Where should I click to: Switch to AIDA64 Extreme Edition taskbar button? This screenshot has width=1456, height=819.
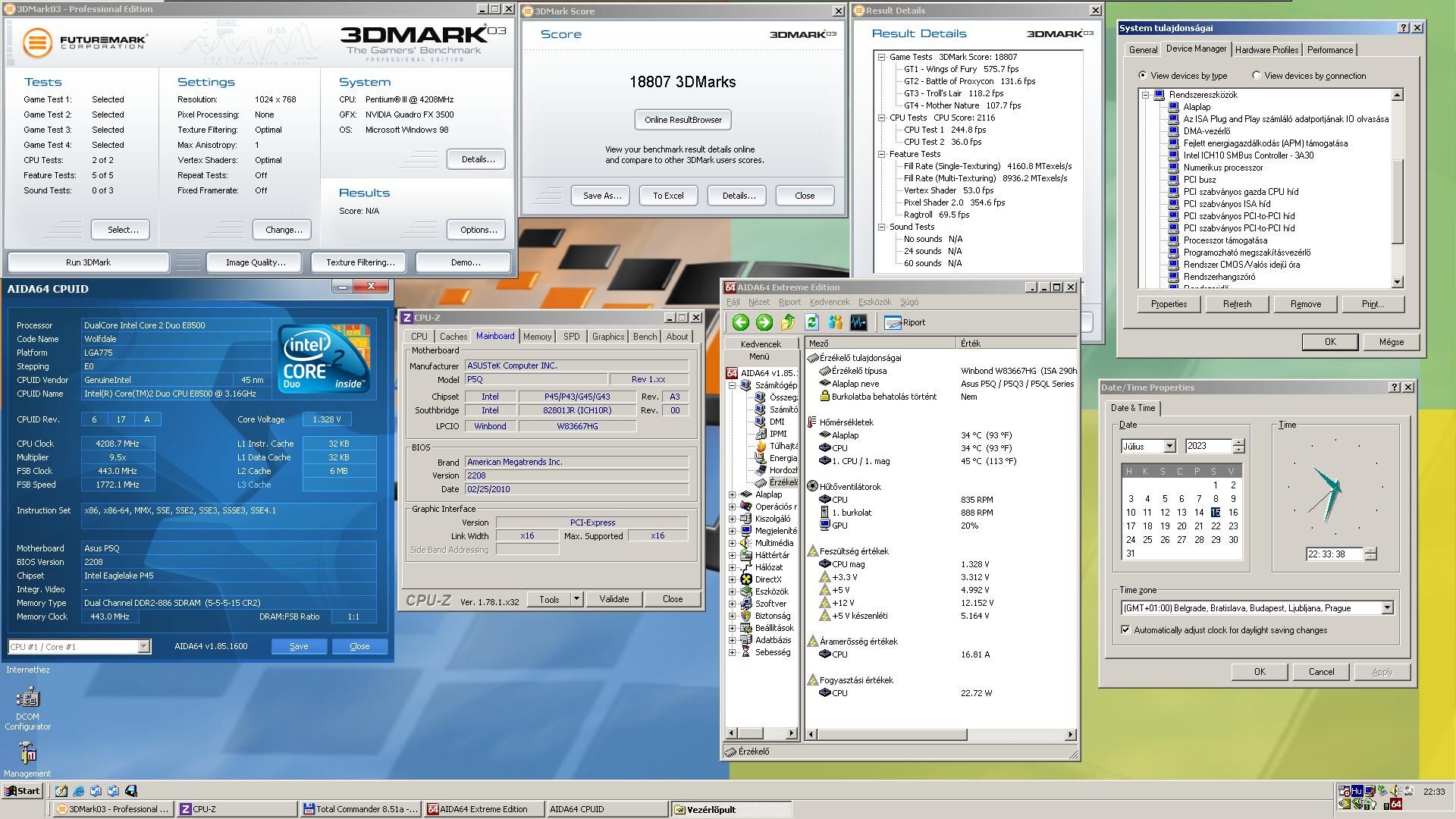click(x=484, y=809)
